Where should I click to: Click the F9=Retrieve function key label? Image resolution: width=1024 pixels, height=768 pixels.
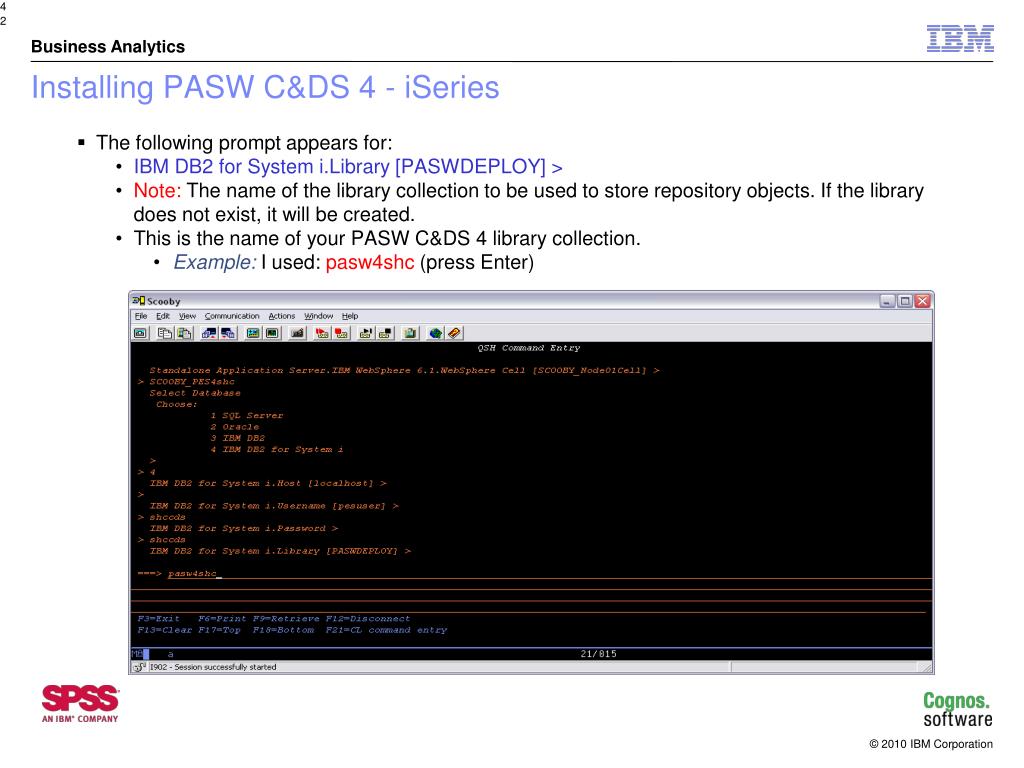(286, 618)
